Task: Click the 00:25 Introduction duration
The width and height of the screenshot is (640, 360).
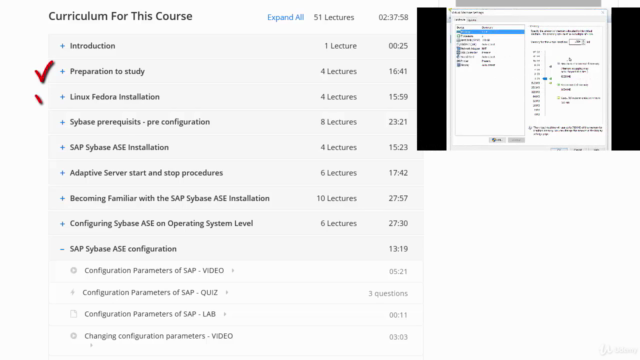Action: coord(398,46)
